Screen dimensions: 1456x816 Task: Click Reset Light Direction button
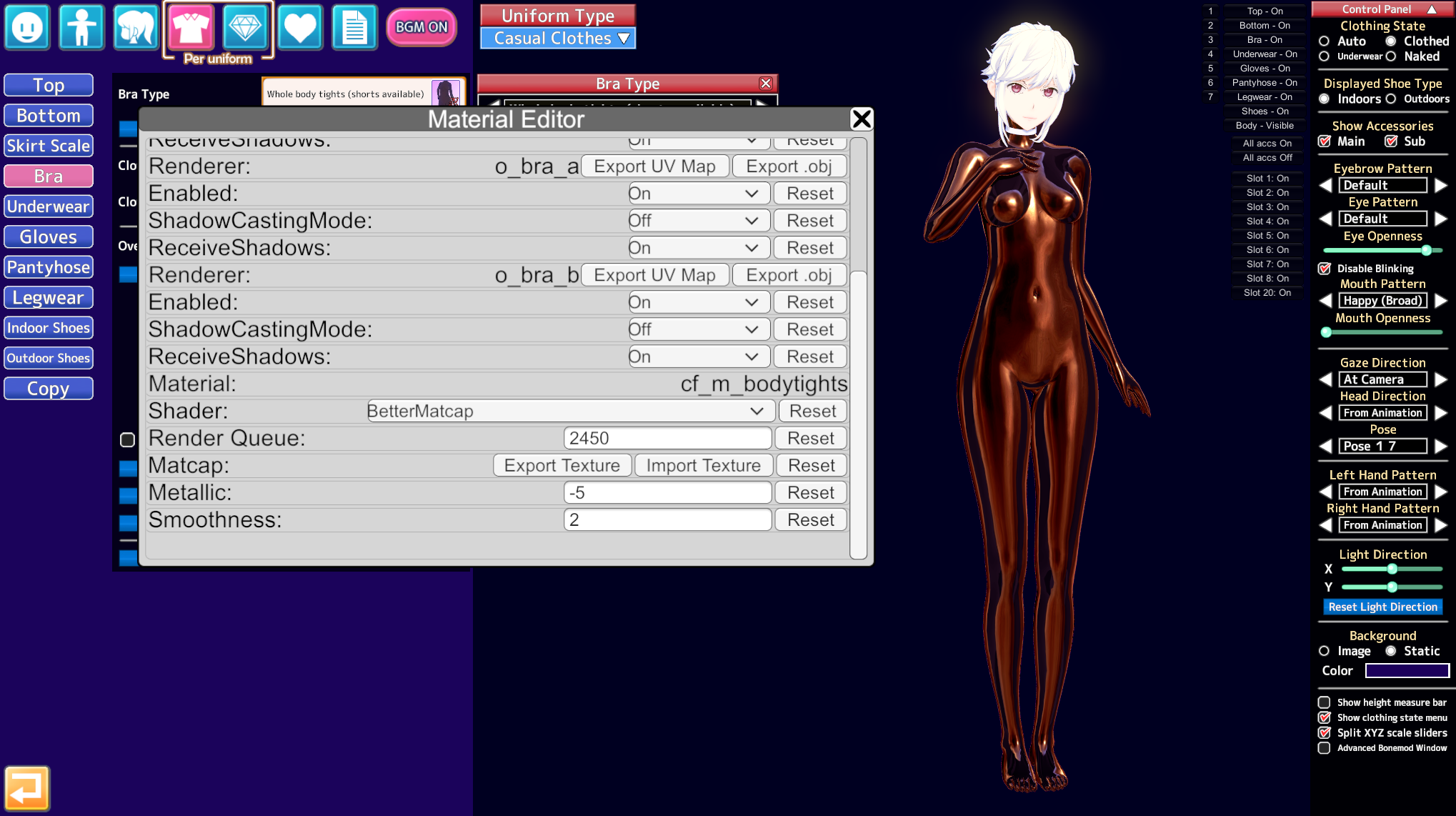pos(1382,607)
